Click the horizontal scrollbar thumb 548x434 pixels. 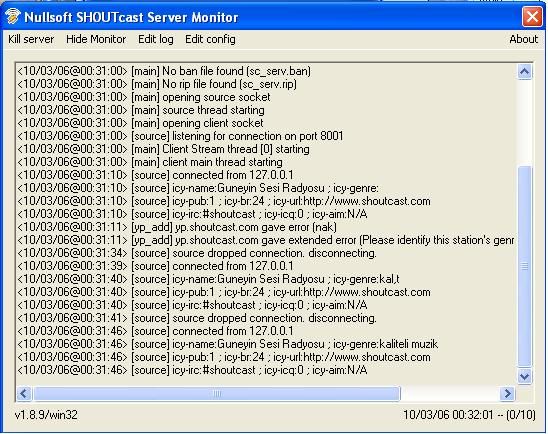pyautogui.click(x=216, y=394)
